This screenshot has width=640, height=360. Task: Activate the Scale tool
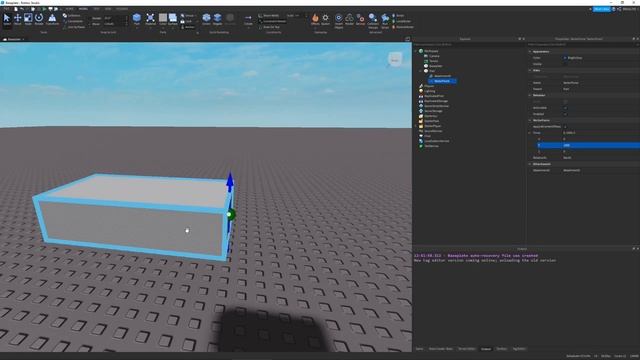point(28,19)
